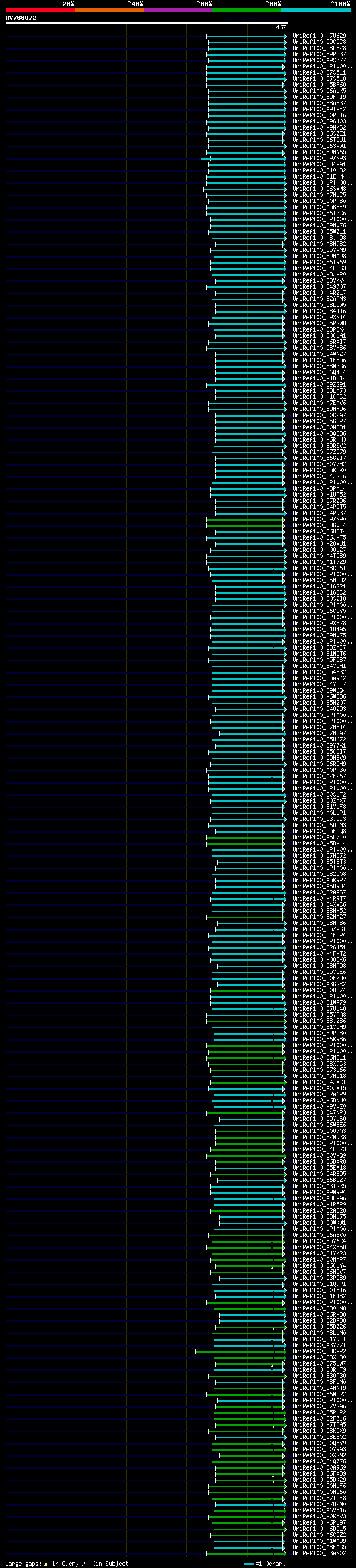Click the white query sequence bar
356x1568 pixels.
pos(147,23)
